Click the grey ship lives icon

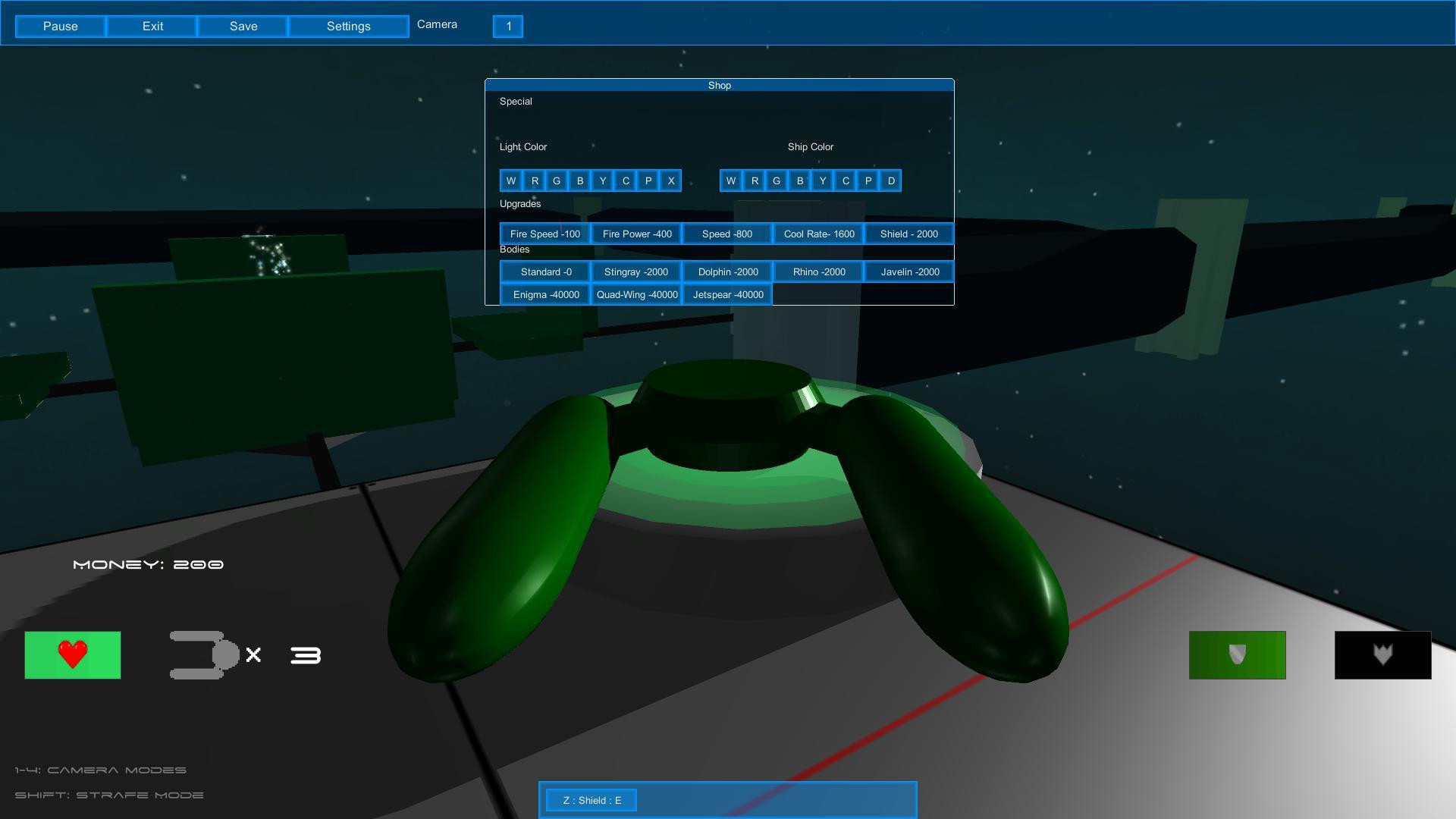click(205, 654)
